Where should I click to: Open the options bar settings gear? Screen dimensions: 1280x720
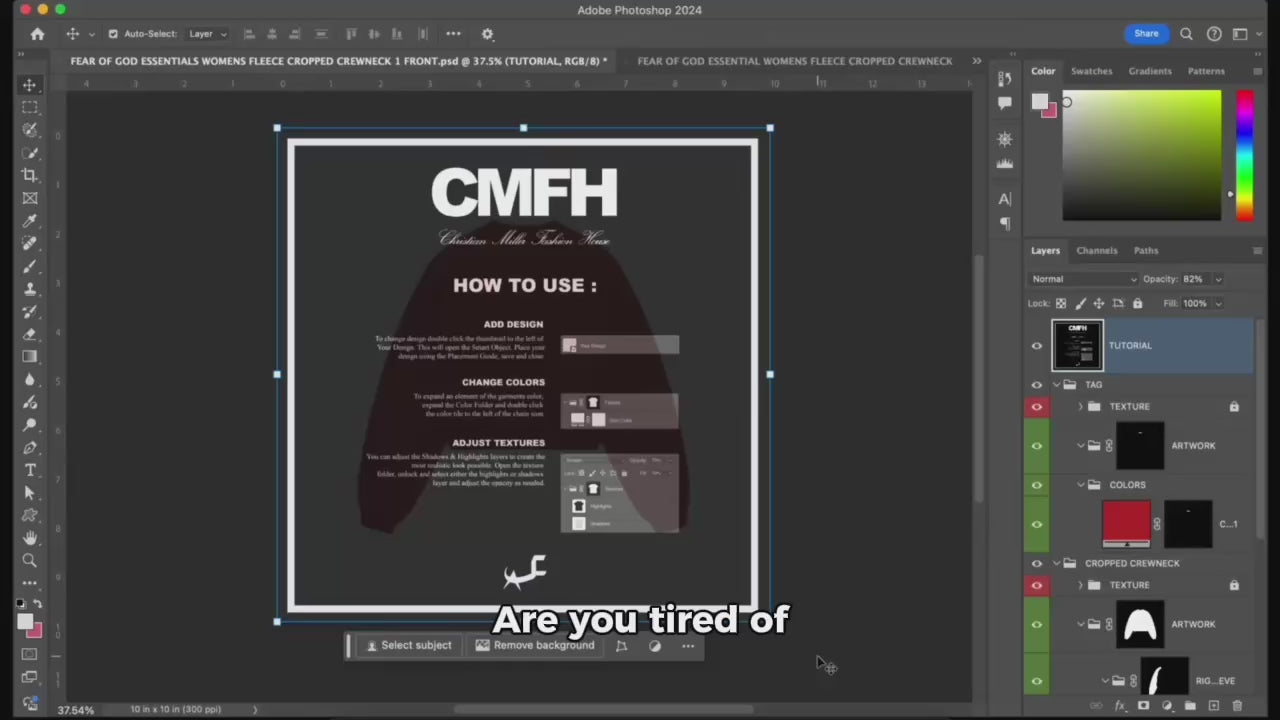pyautogui.click(x=488, y=34)
